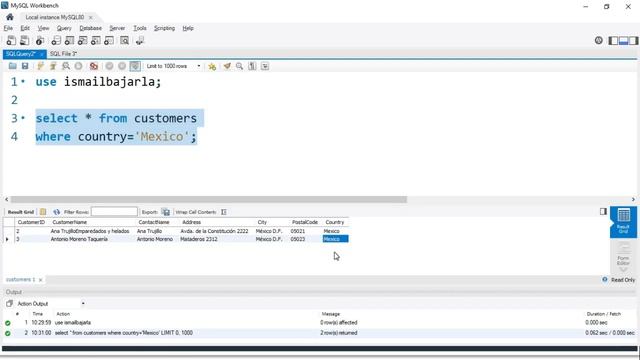Select output row 'use ismailbajarla'
The image size is (640, 360).
(x=320, y=322)
